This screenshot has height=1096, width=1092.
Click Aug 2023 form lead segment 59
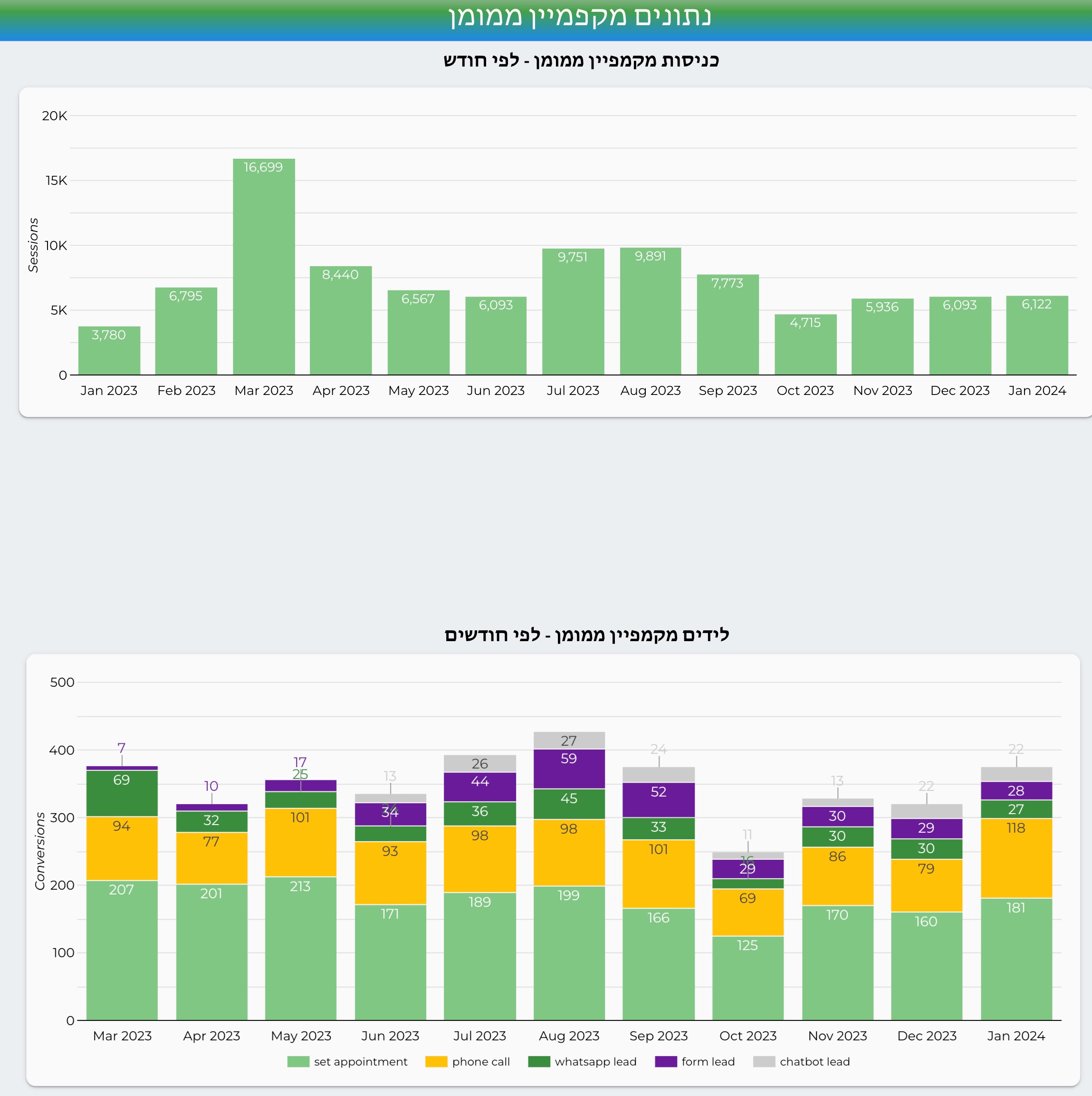[569, 769]
